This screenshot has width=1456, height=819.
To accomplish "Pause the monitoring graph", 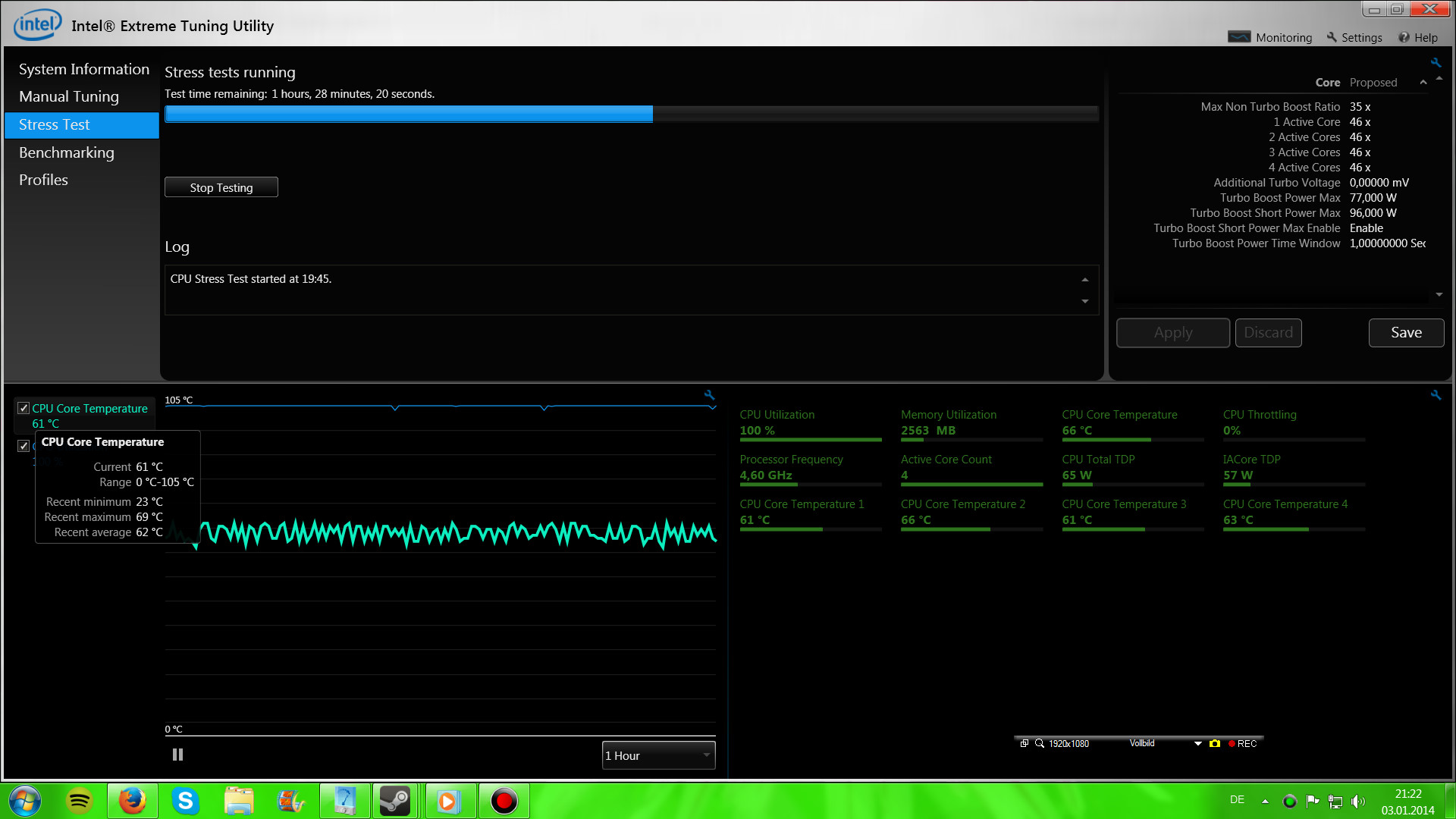I will click(x=177, y=755).
